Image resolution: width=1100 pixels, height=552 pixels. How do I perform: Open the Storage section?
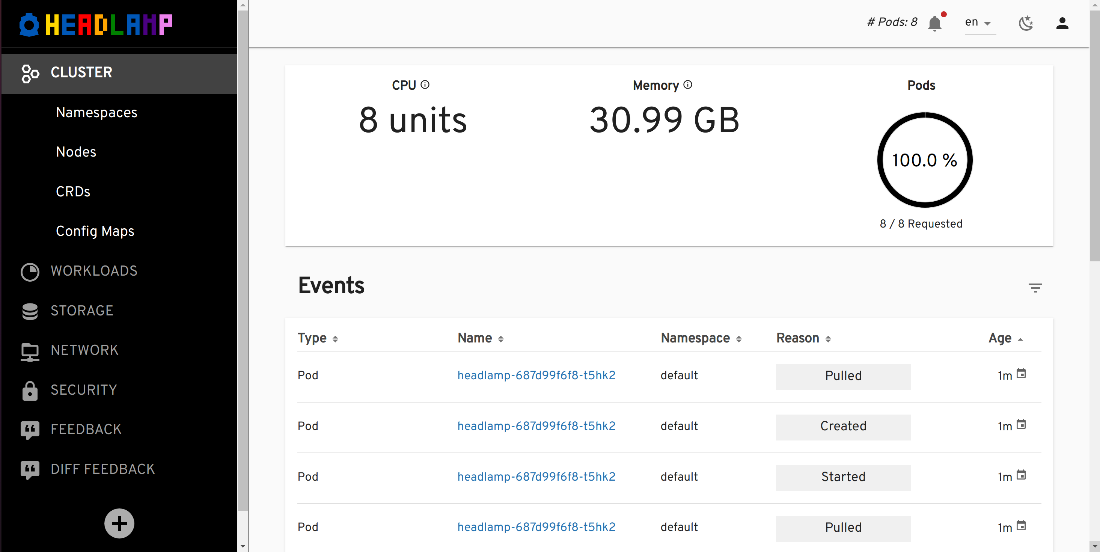click(x=81, y=311)
